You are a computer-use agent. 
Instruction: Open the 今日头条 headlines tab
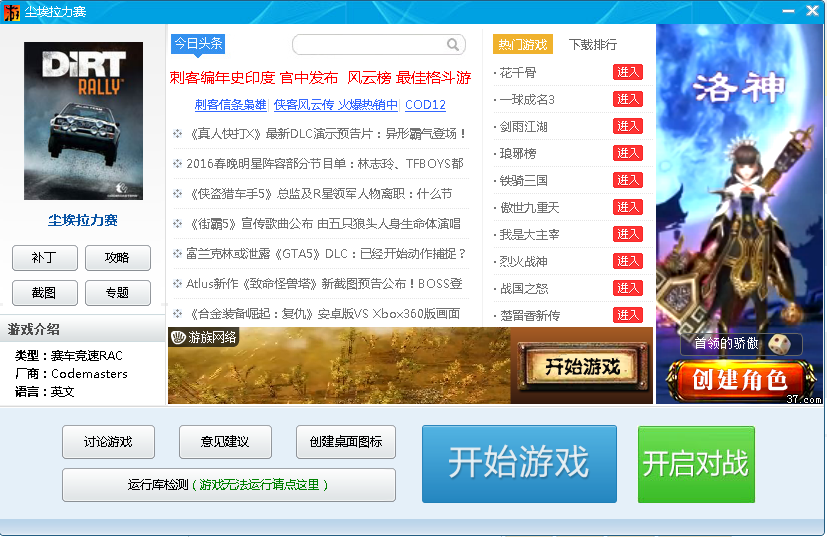point(198,44)
